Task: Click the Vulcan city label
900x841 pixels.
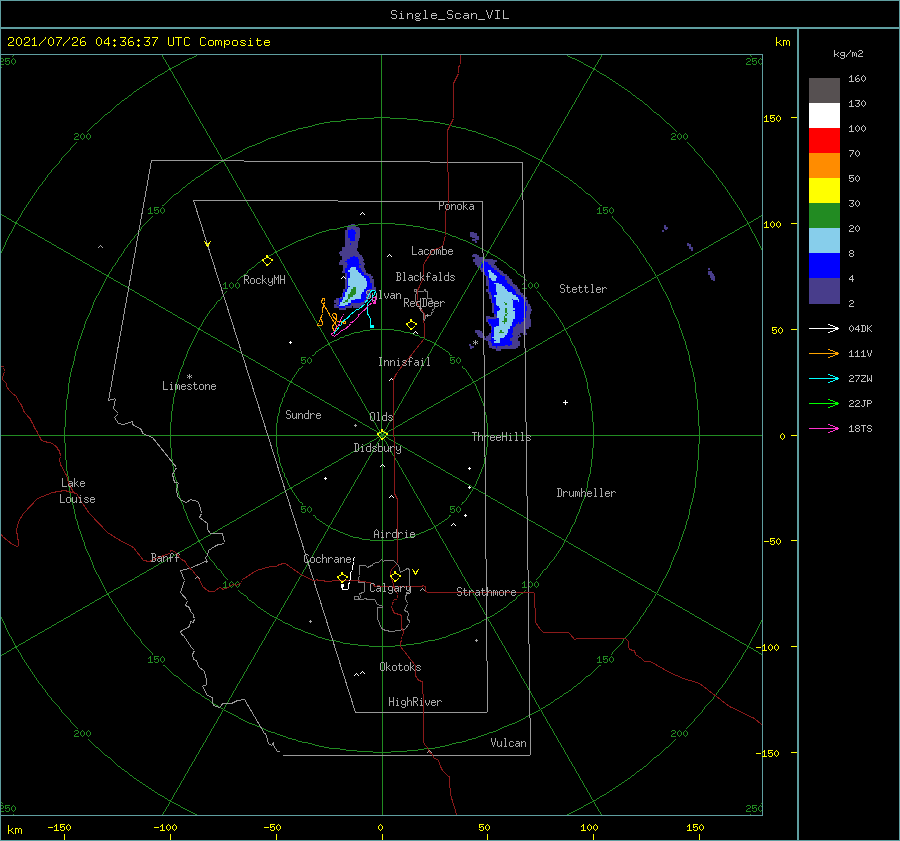Action: 508,743
